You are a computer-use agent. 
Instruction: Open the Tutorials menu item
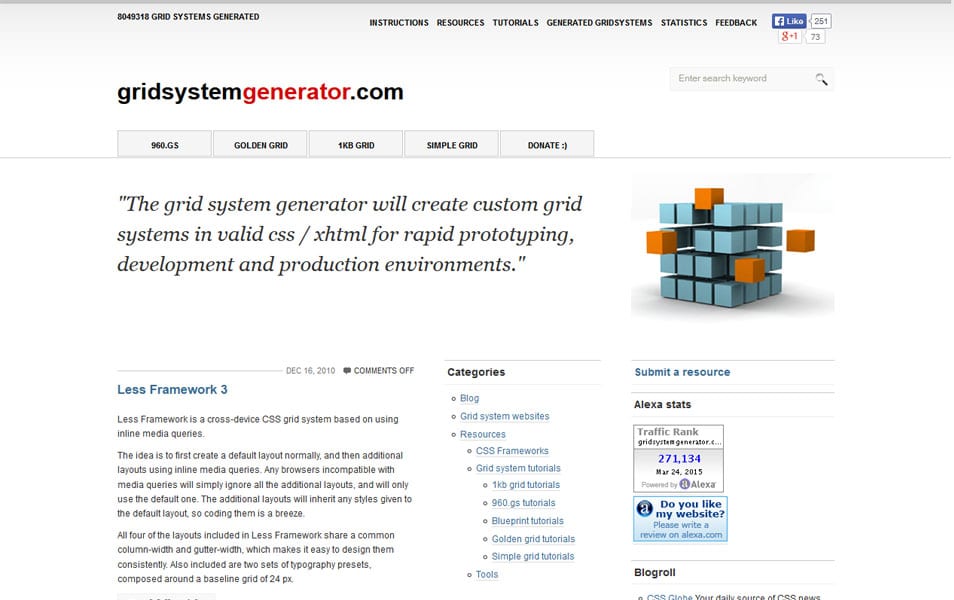(x=515, y=23)
